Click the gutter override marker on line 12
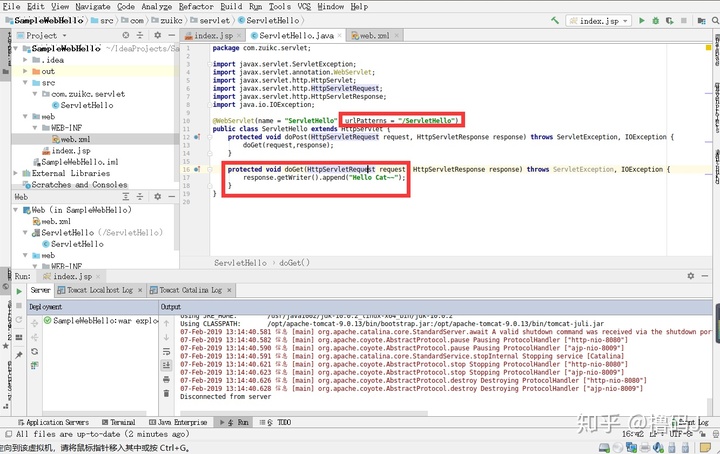This screenshot has width=720, height=454. (x=197, y=137)
